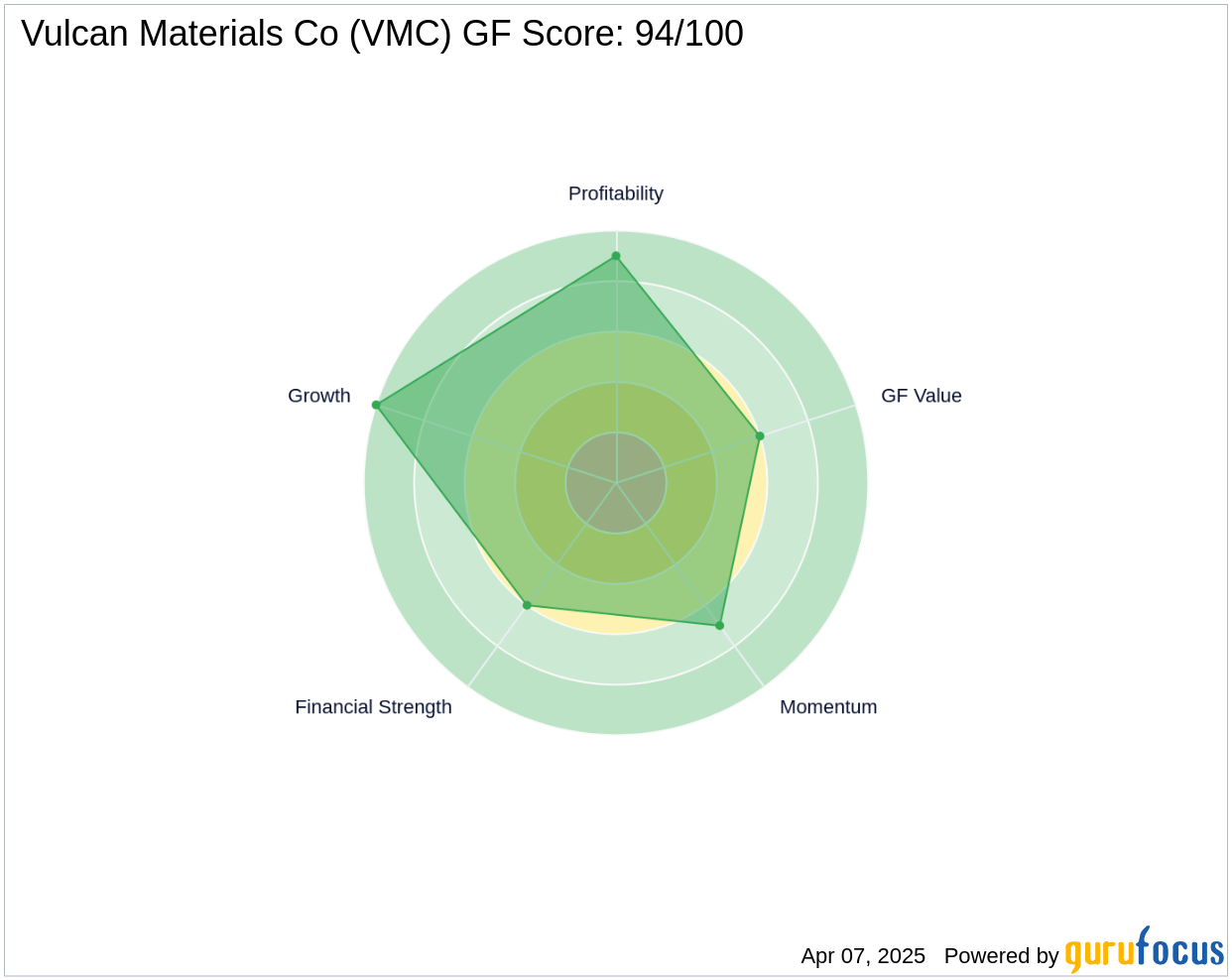
Task: Click the Momentum data point marker
Action: pyautogui.click(x=720, y=626)
